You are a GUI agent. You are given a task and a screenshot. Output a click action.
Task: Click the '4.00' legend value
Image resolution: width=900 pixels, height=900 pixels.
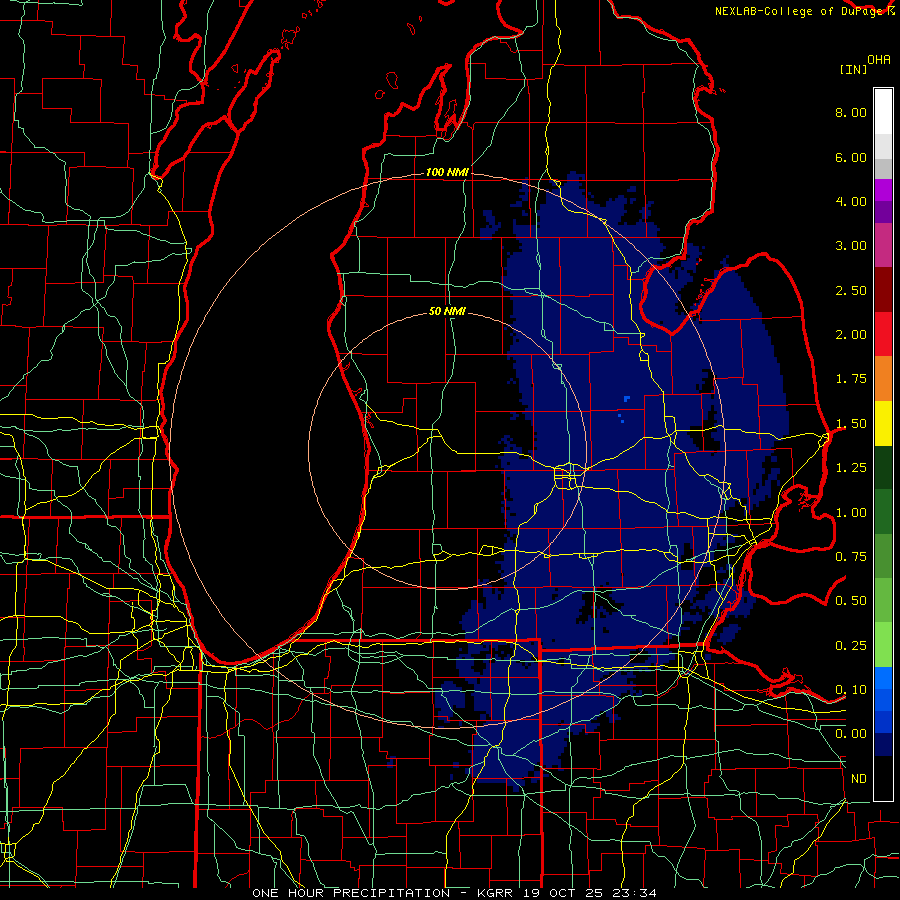851,201
